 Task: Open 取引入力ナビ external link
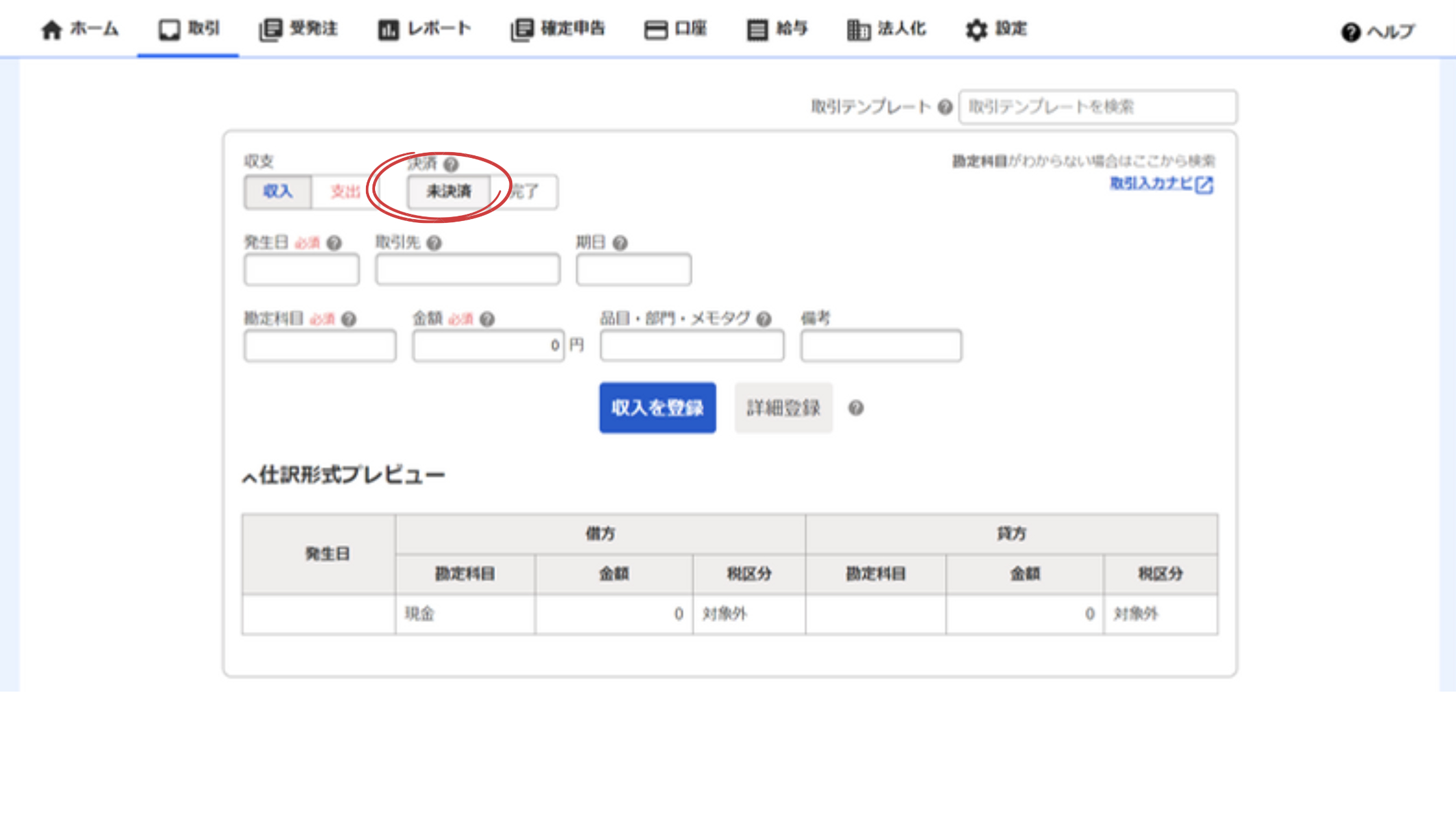pos(1161,184)
